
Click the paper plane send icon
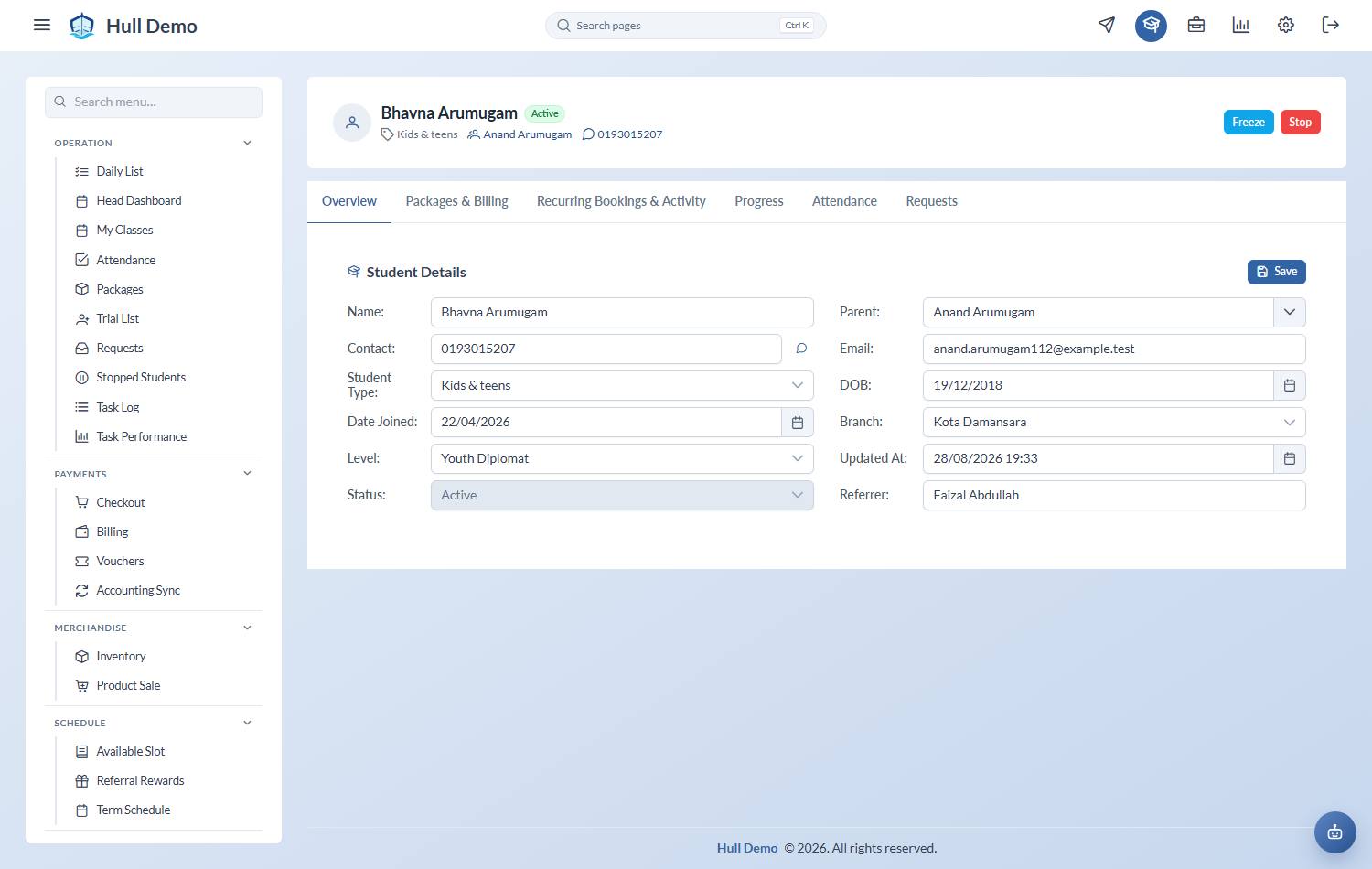pyautogui.click(x=1107, y=25)
